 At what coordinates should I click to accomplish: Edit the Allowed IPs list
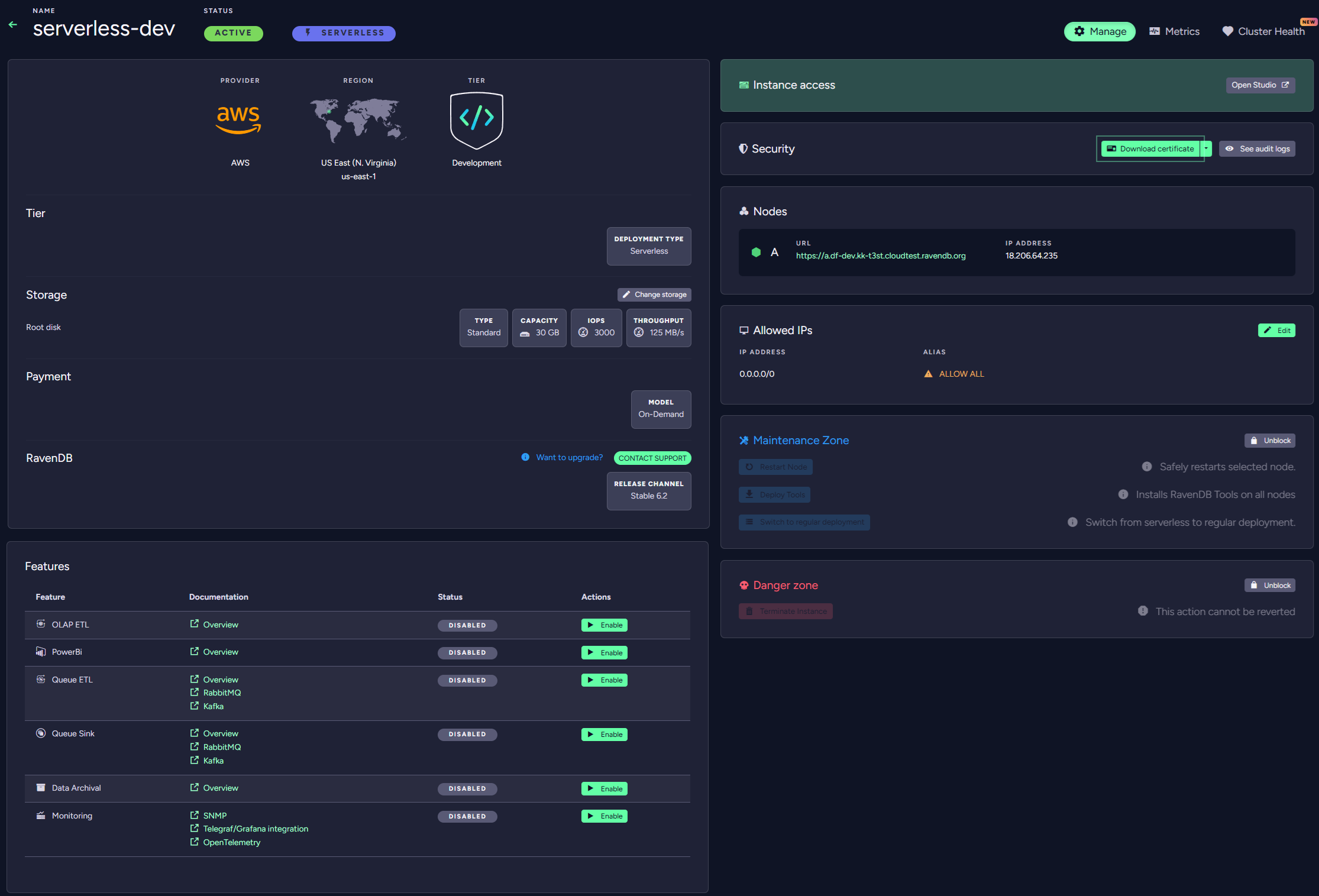point(1276,331)
